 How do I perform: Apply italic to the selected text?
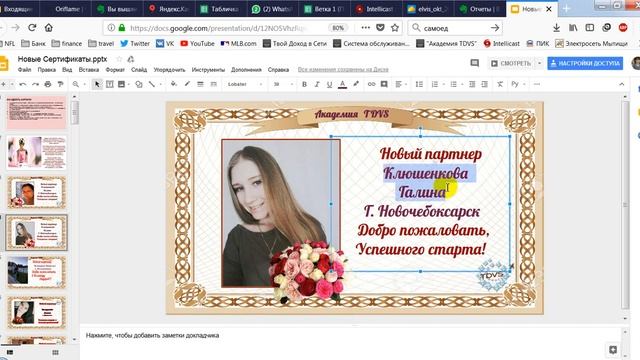(x=317, y=84)
